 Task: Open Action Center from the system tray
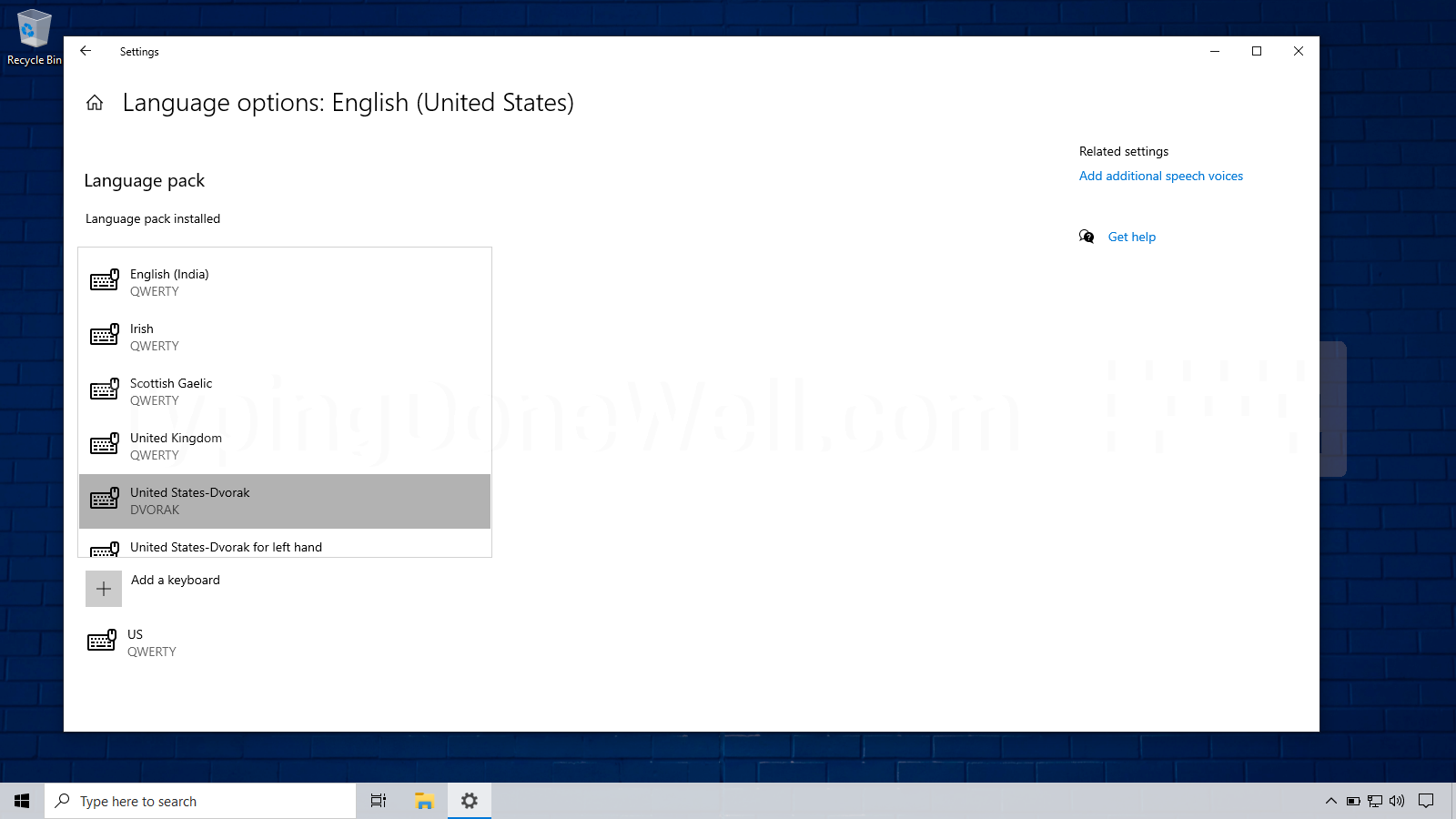1427,801
